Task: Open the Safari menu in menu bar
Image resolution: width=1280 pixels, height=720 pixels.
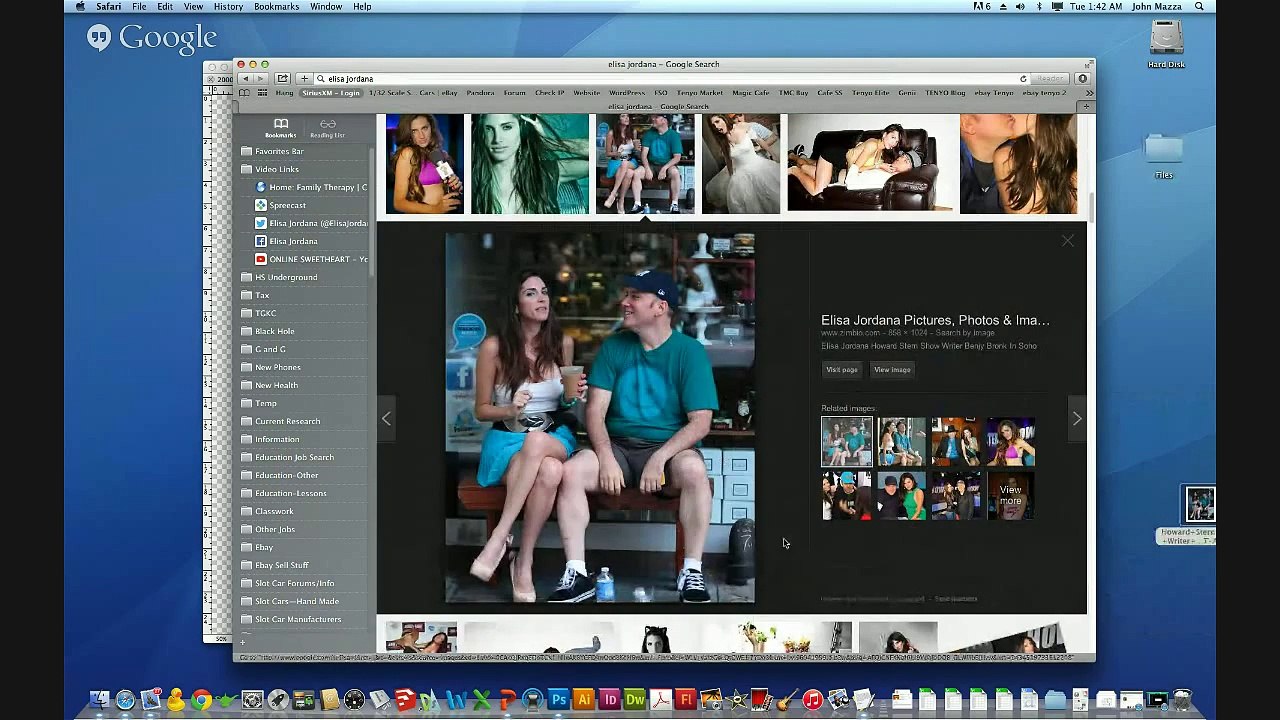Action: tap(108, 7)
